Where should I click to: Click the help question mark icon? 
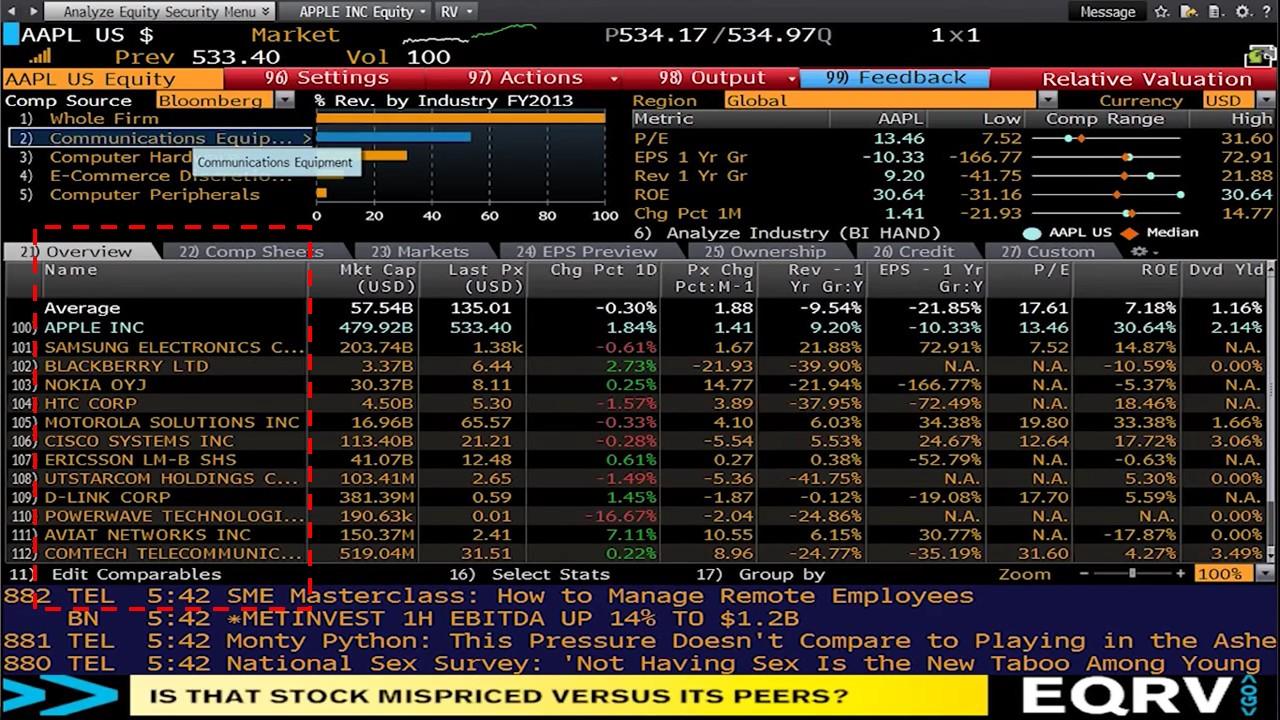pyautogui.click(x=1267, y=12)
